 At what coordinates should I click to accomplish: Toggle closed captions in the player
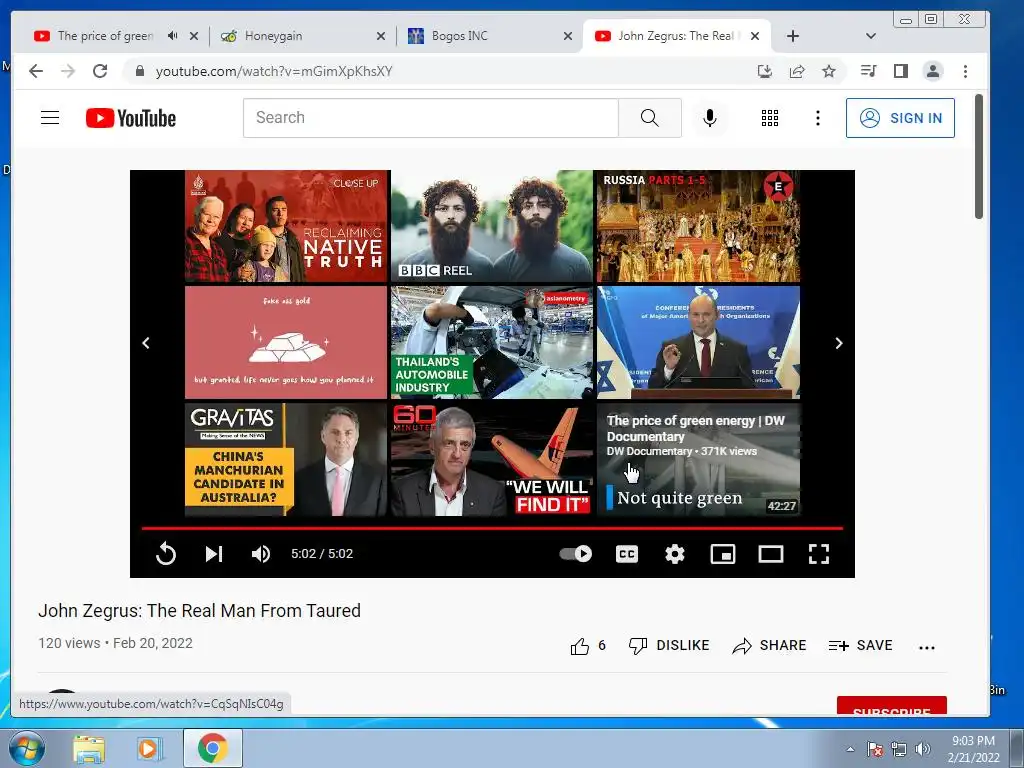tap(627, 554)
